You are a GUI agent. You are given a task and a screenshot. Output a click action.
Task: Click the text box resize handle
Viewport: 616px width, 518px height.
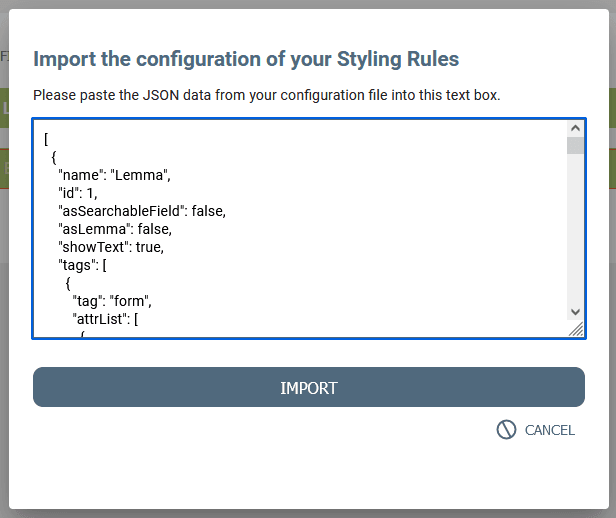576,330
